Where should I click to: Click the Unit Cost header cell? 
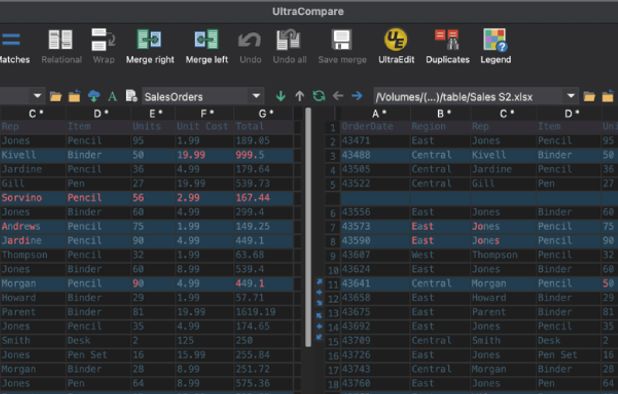click(x=205, y=126)
